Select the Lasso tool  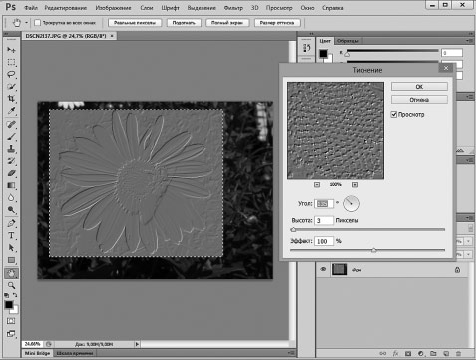[11, 74]
